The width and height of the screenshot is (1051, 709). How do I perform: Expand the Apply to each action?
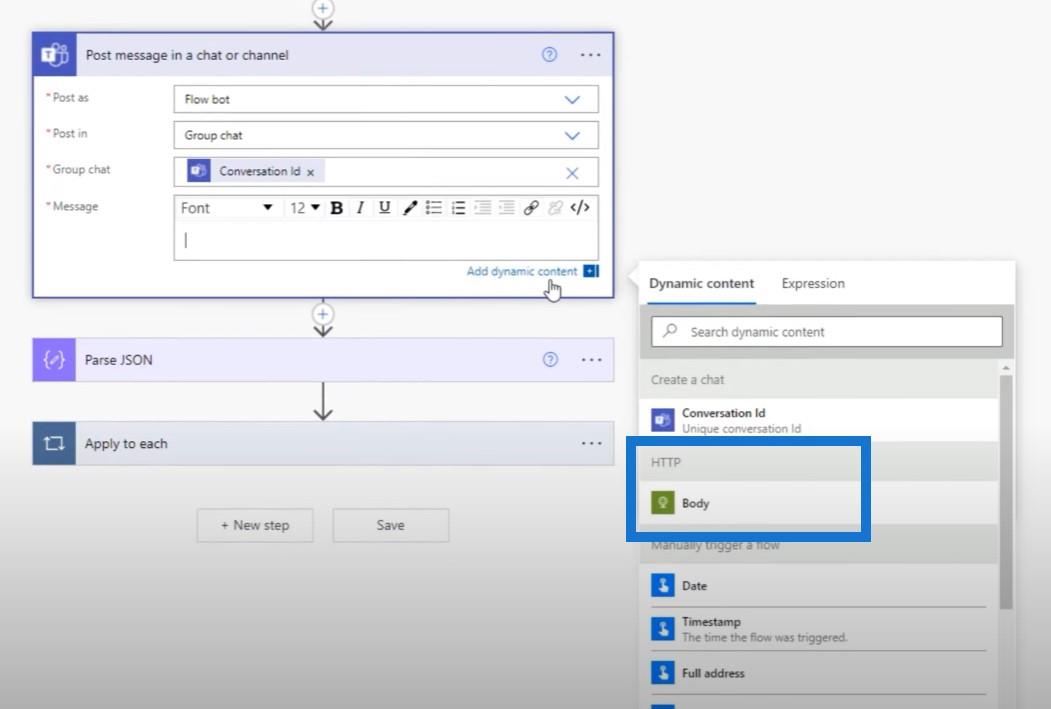pyautogui.click(x=323, y=444)
